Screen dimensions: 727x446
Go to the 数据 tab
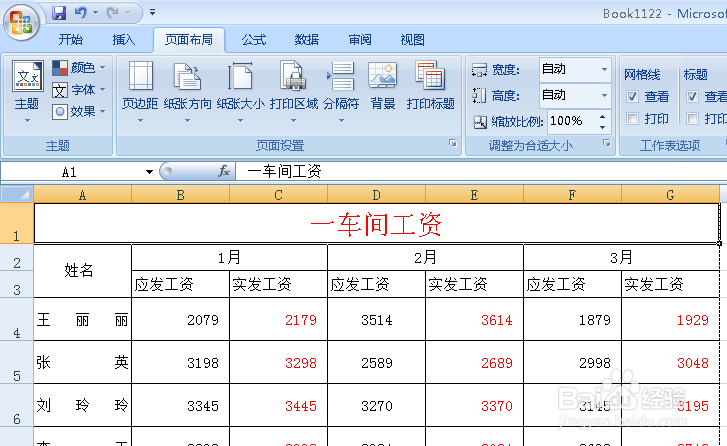(x=306, y=40)
